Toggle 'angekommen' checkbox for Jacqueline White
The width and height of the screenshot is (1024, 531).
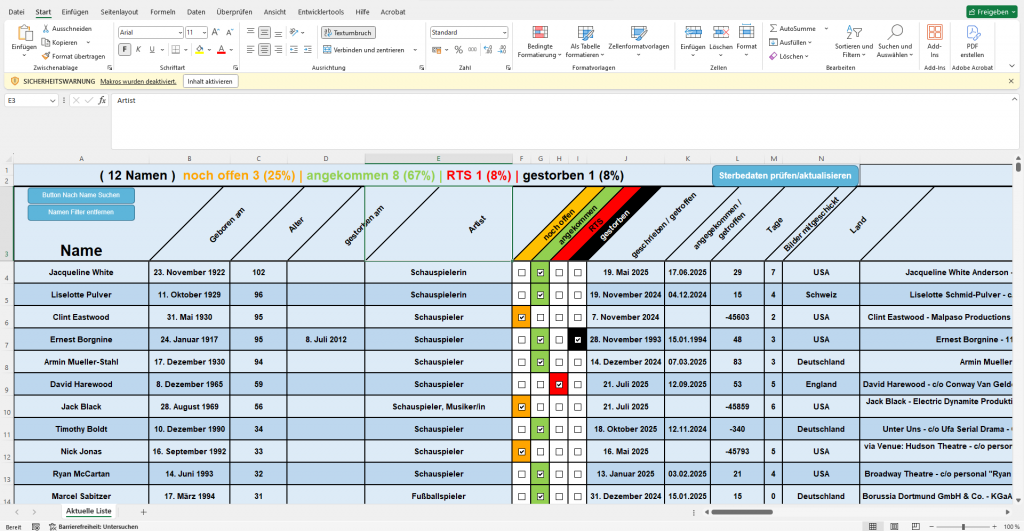pos(541,272)
